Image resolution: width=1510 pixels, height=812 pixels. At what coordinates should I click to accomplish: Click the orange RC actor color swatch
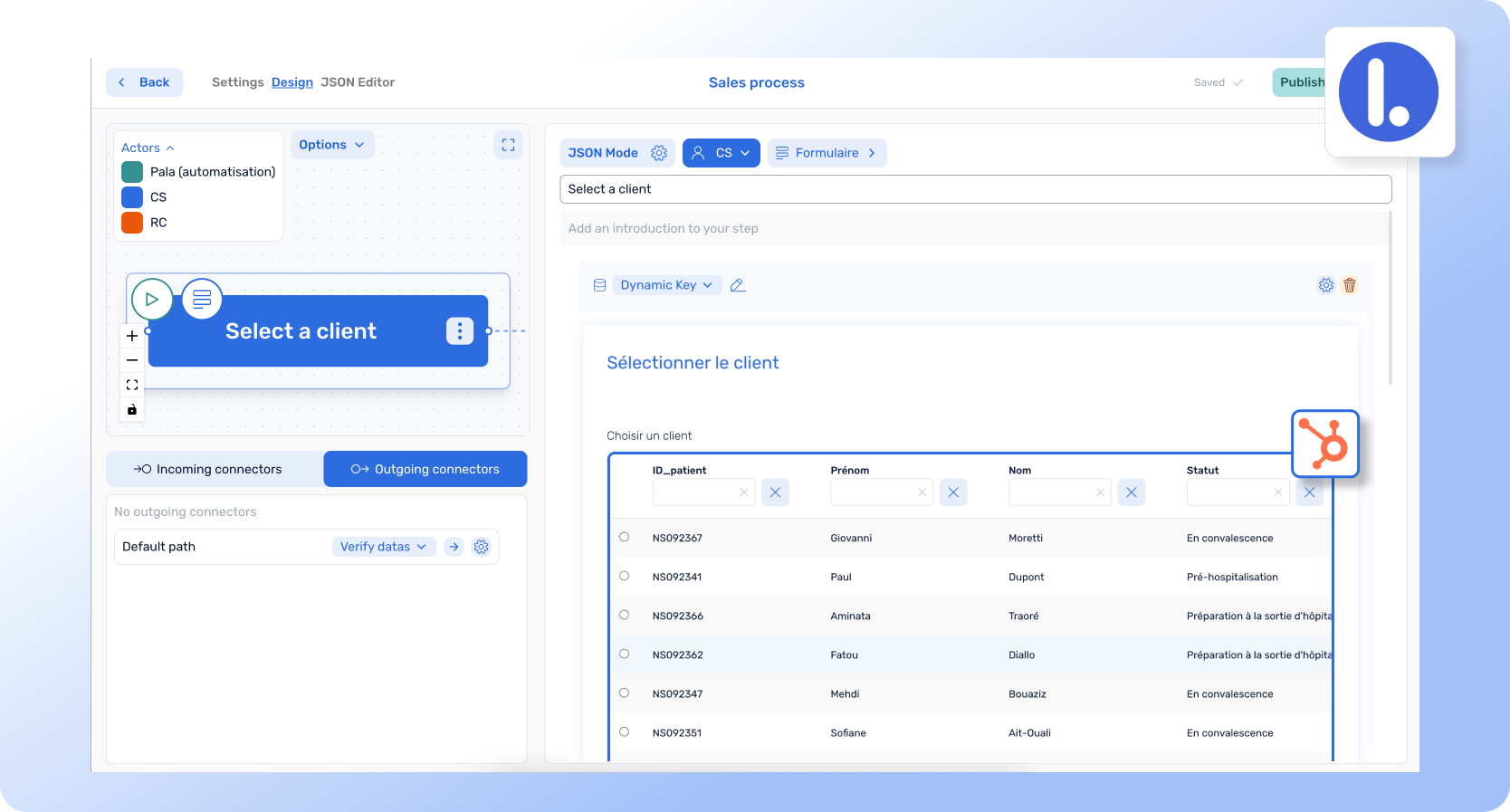[132, 223]
